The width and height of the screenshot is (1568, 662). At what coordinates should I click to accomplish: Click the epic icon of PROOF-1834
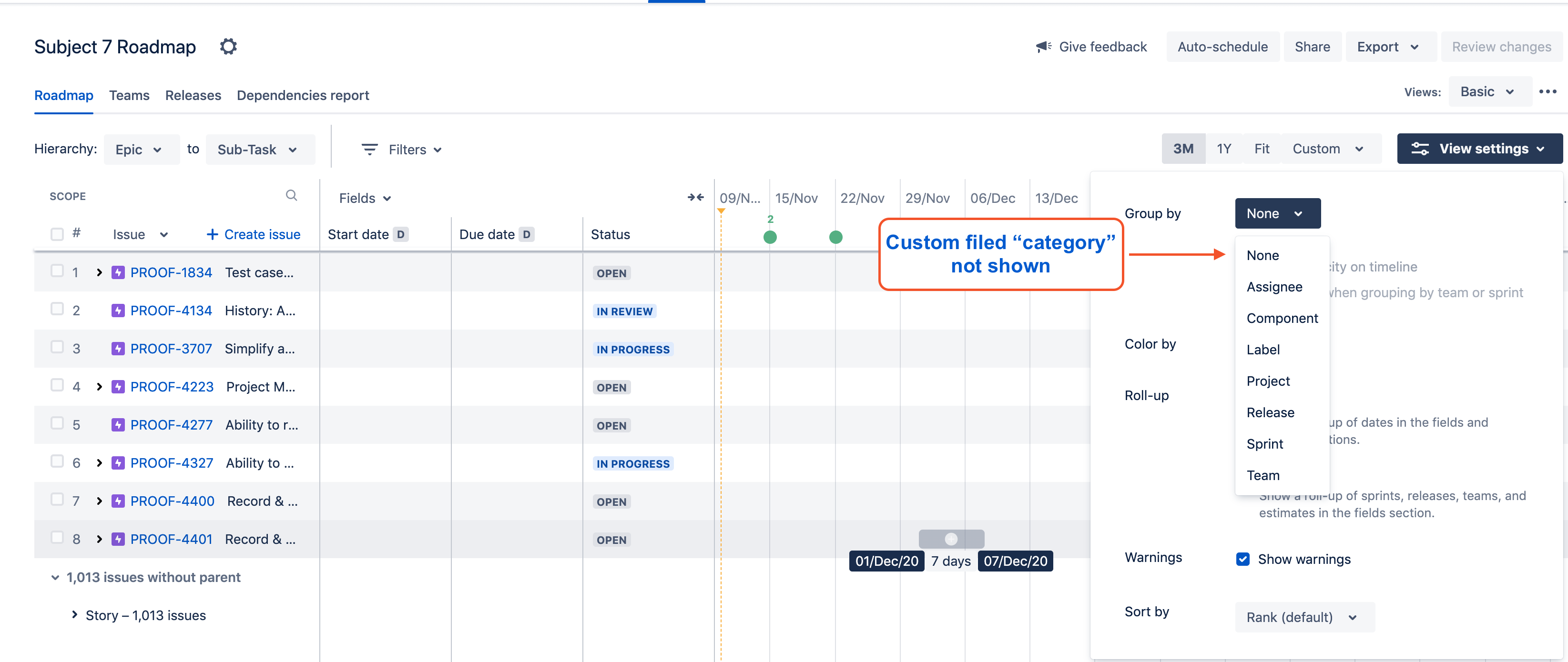118,272
